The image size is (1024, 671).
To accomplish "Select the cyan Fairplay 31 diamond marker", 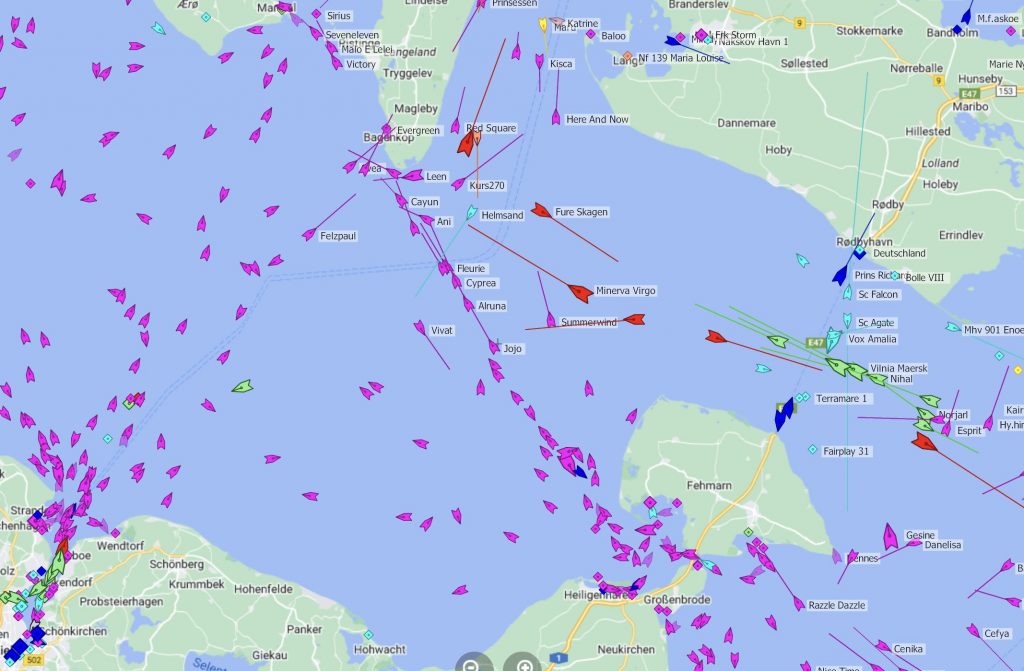I will click(x=812, y=450).
